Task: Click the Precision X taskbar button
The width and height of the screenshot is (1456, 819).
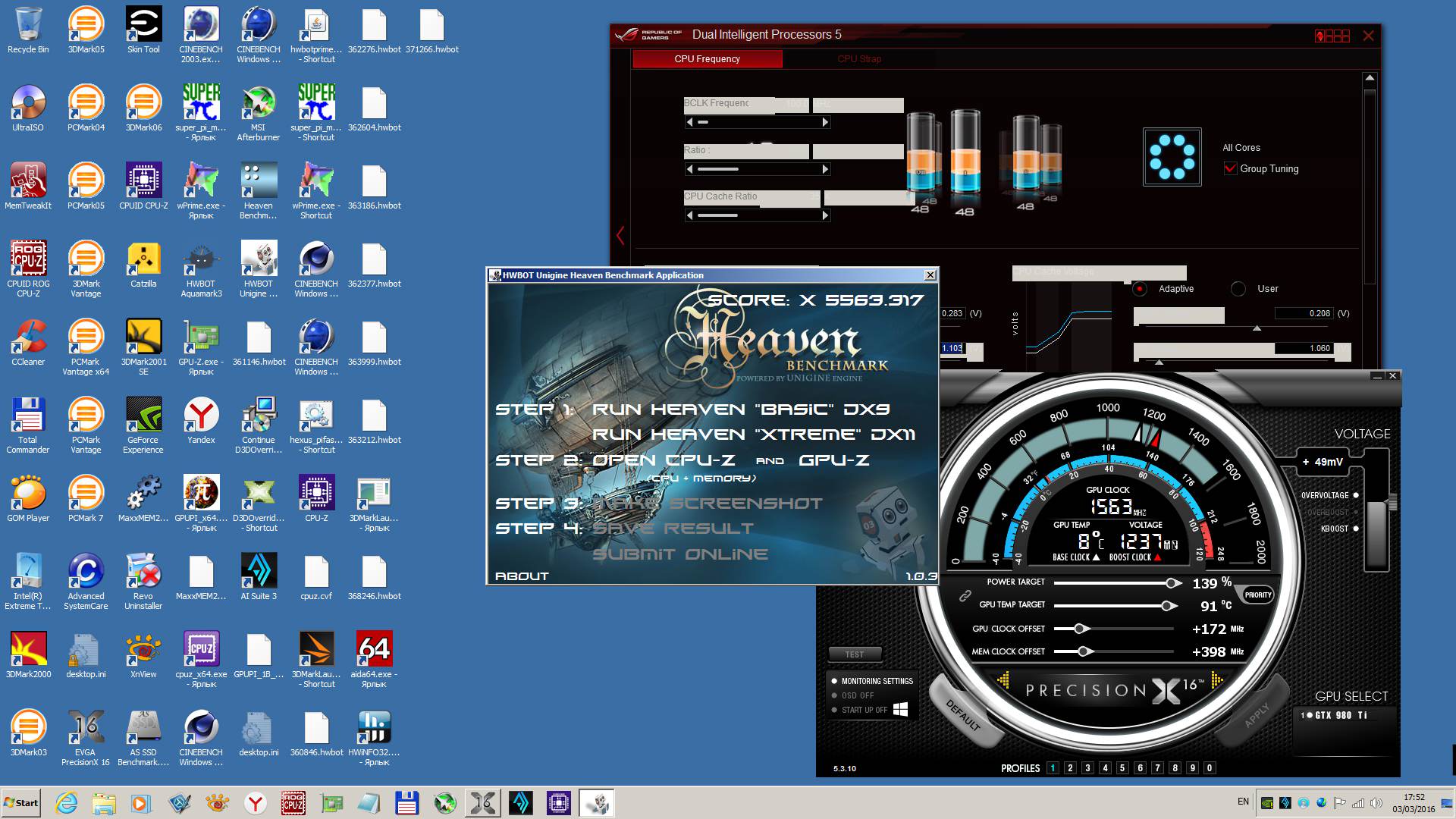Action: point(483,803)
